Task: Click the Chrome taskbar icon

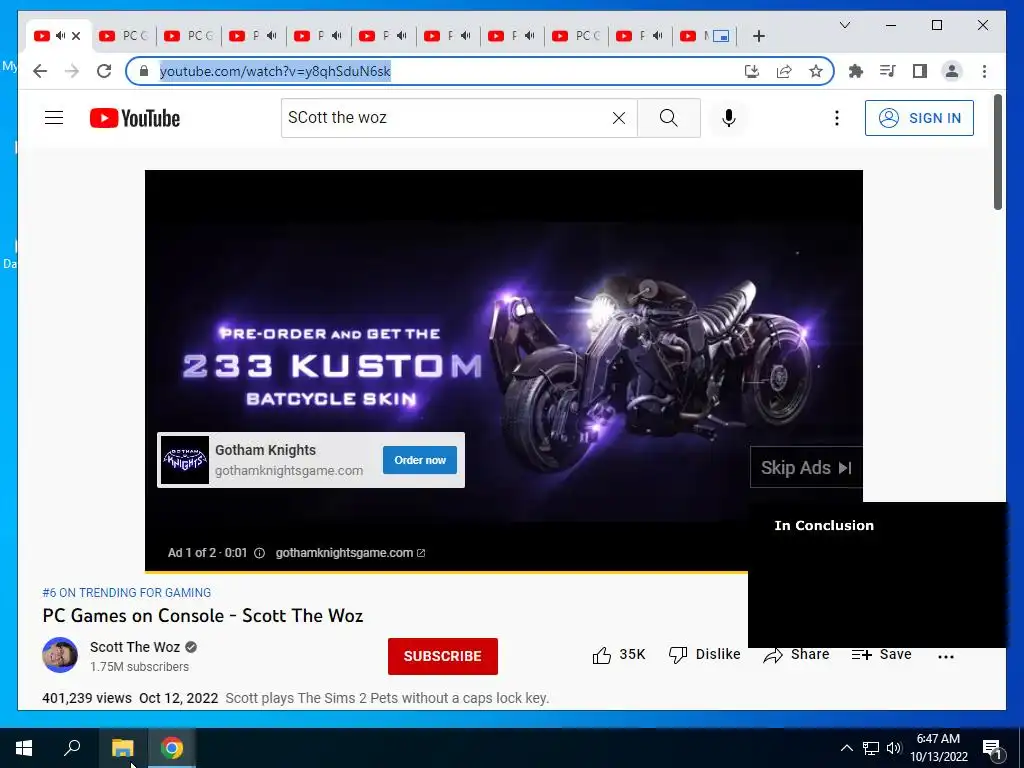Action: click(x=172, y=748)
